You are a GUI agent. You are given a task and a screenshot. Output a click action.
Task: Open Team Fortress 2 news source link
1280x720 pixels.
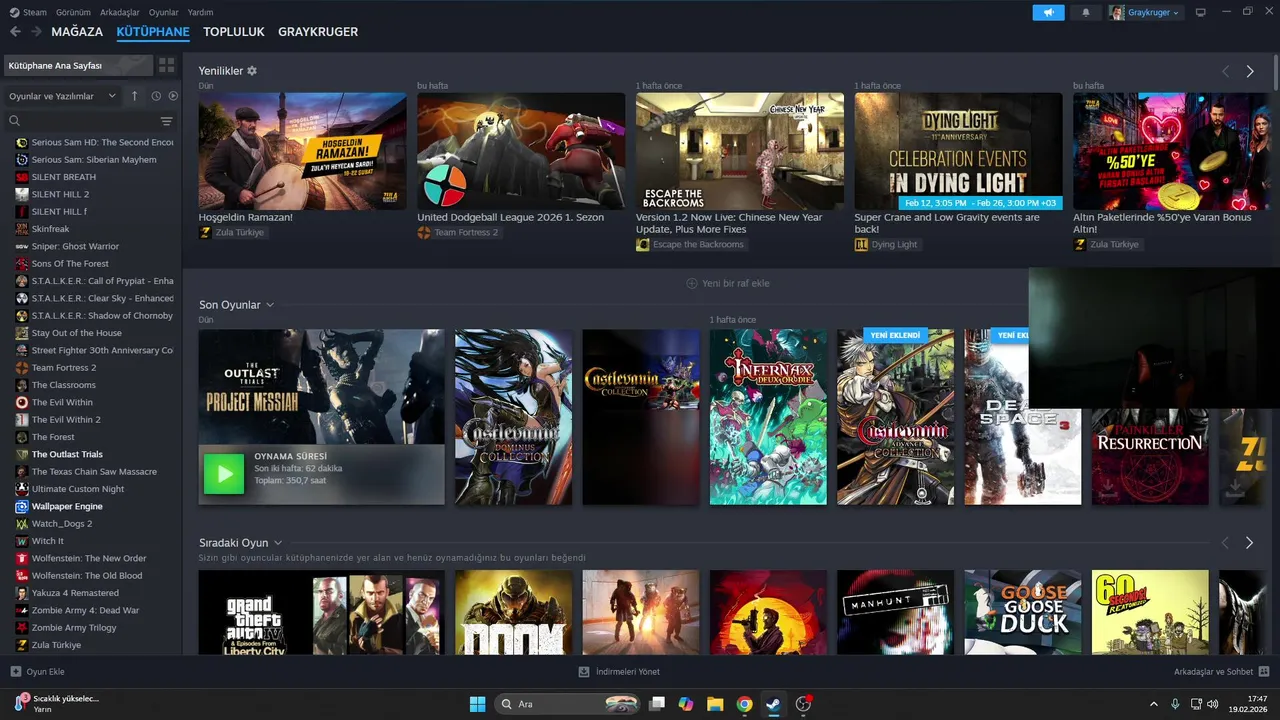tap(458, 232)
